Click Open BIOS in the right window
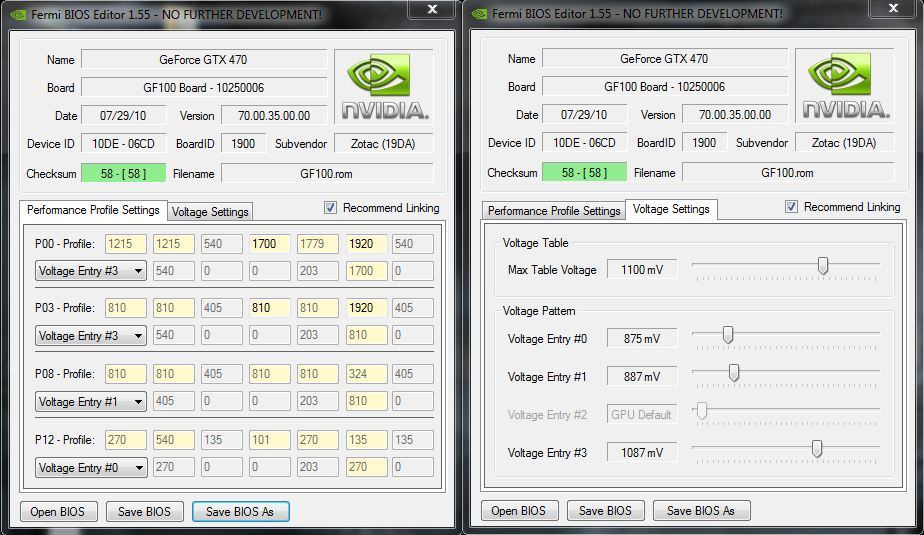This screenshot has height=535, width=924. click(x=519, y=510)
